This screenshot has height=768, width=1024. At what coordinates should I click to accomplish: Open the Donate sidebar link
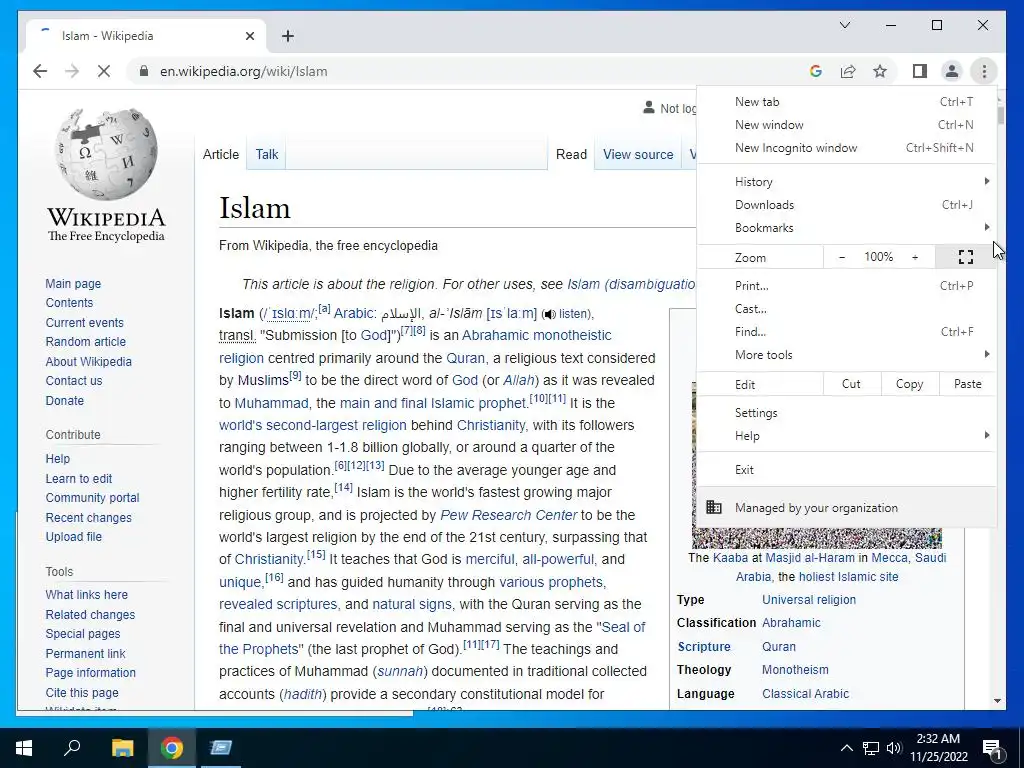point(65,400)
